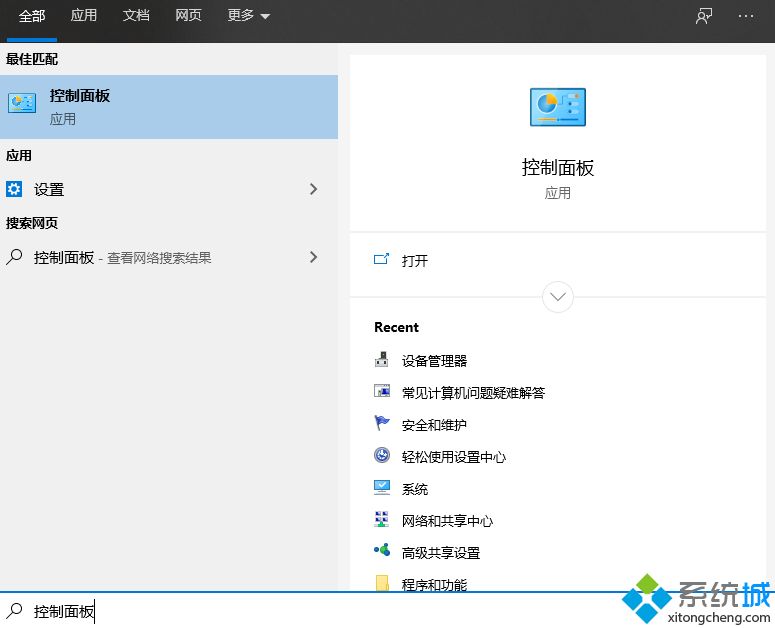The width and height of the screenshot is (775, 628).
Task: Click the network sharing center icon
Action: click(x=381, y=519)
